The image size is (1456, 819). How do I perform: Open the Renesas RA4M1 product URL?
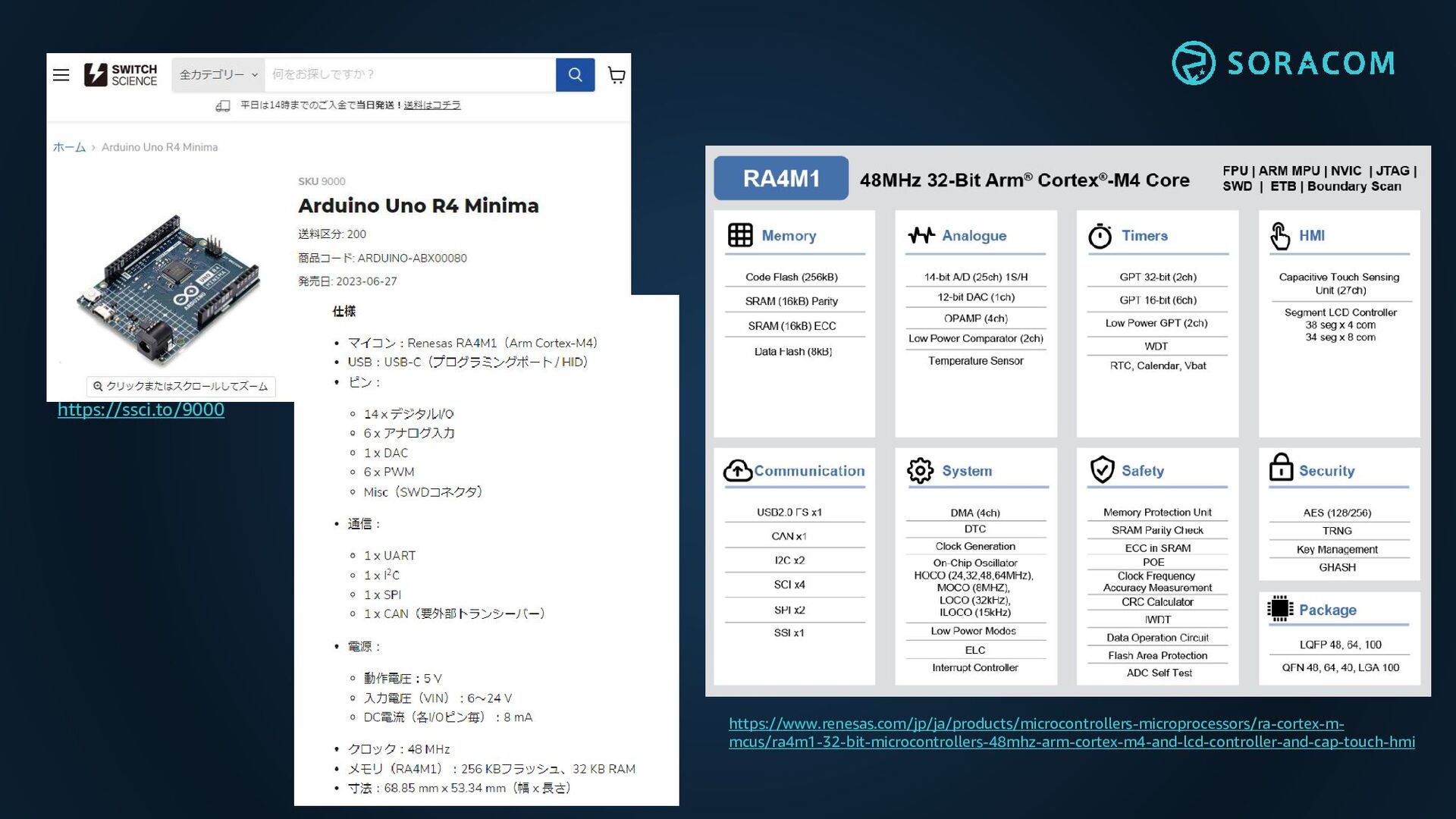pos(1071,733)
